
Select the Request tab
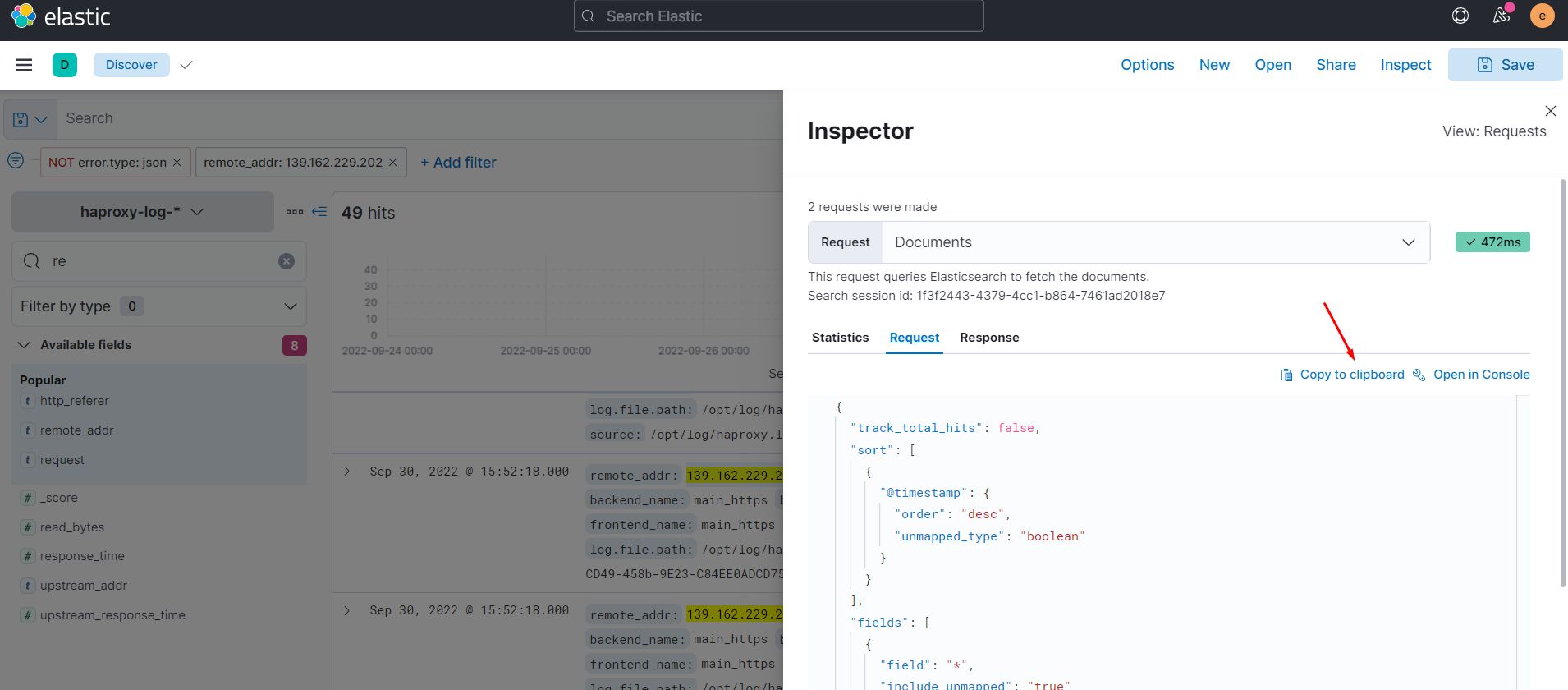914,338
